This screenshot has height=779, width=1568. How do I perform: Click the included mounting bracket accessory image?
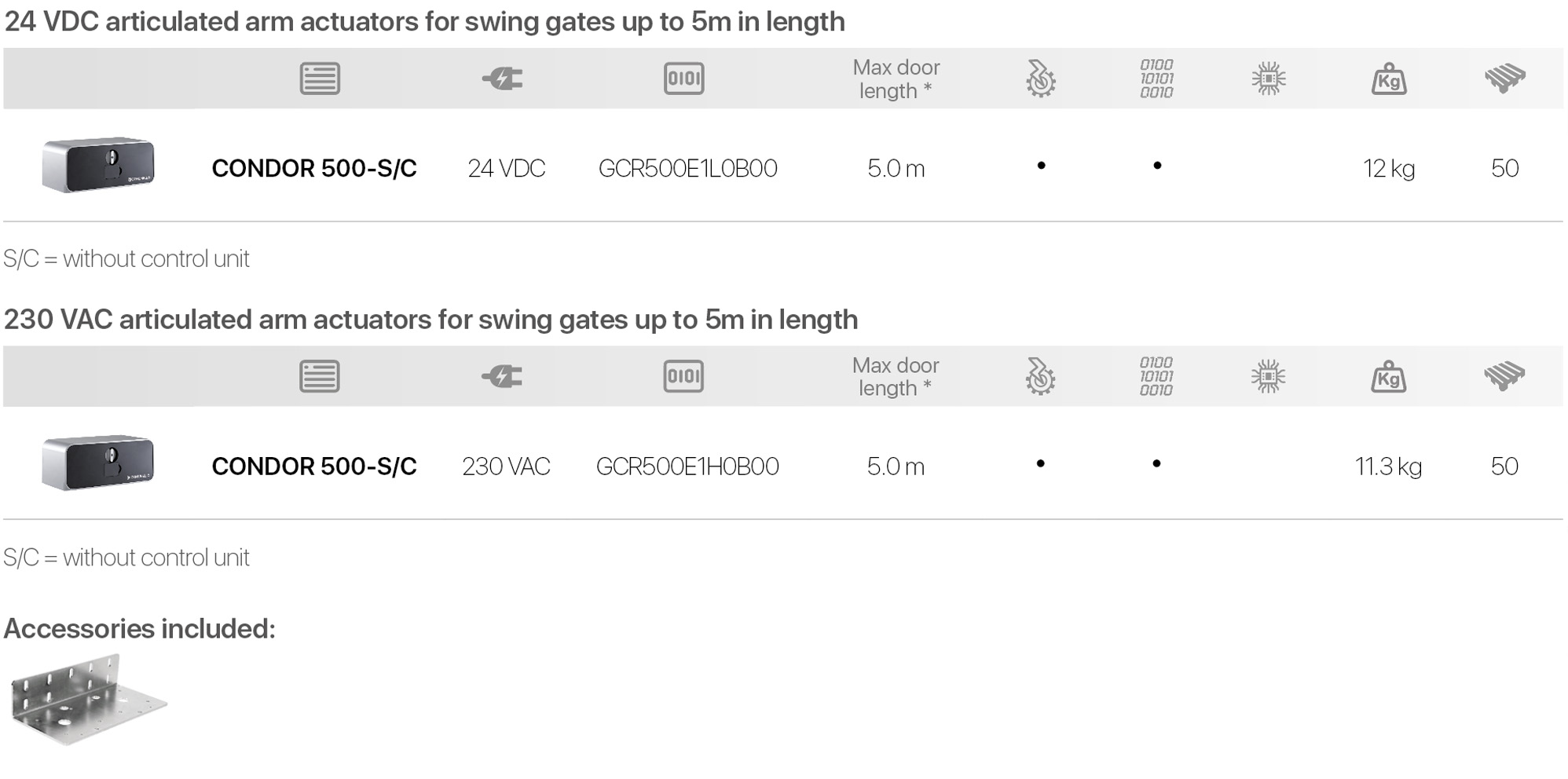pos(88,700)
